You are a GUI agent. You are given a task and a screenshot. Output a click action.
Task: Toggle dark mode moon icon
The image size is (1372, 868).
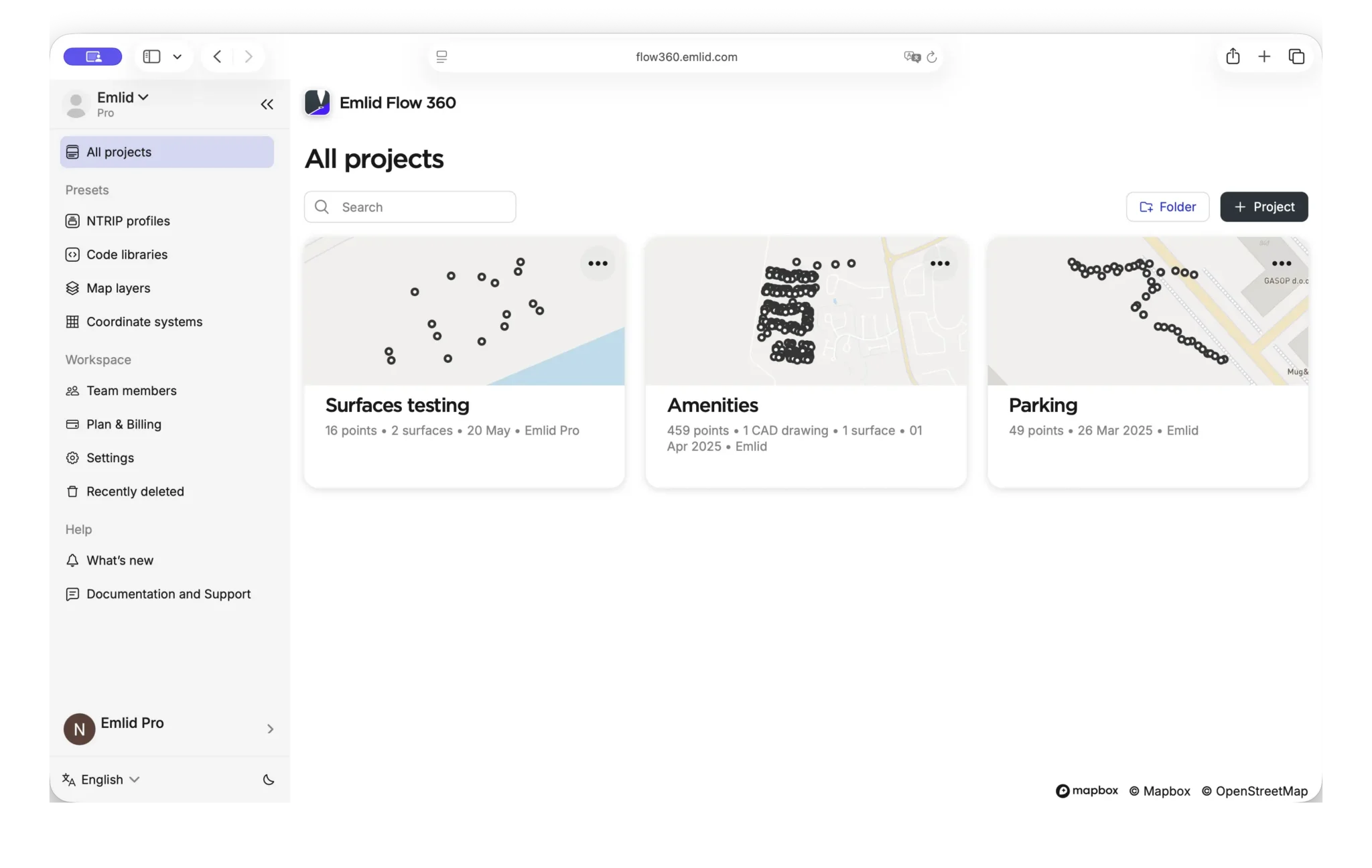pyautogui.click(x=269, y=780)
